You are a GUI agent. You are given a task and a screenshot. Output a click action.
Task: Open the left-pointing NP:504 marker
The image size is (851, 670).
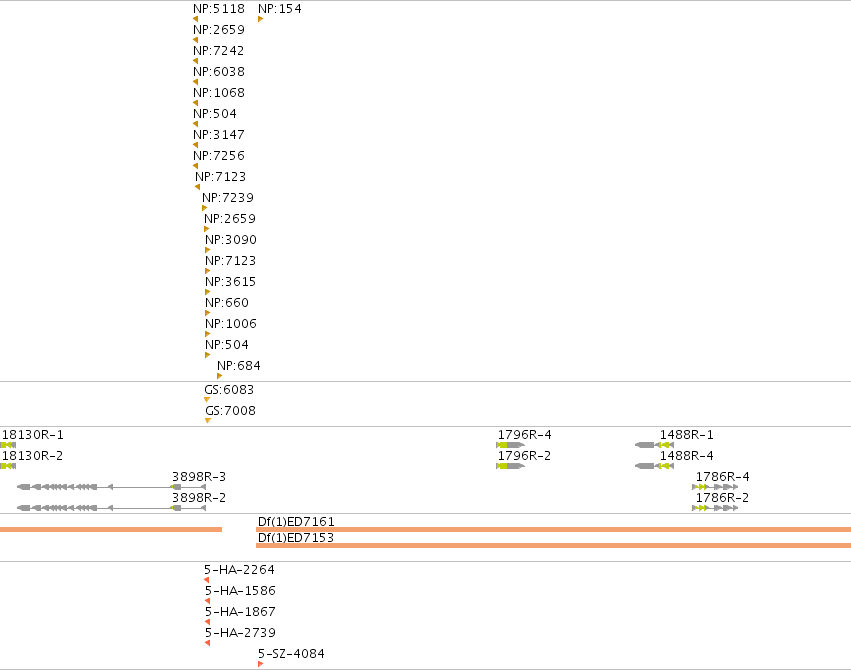(x=195, y=124)
